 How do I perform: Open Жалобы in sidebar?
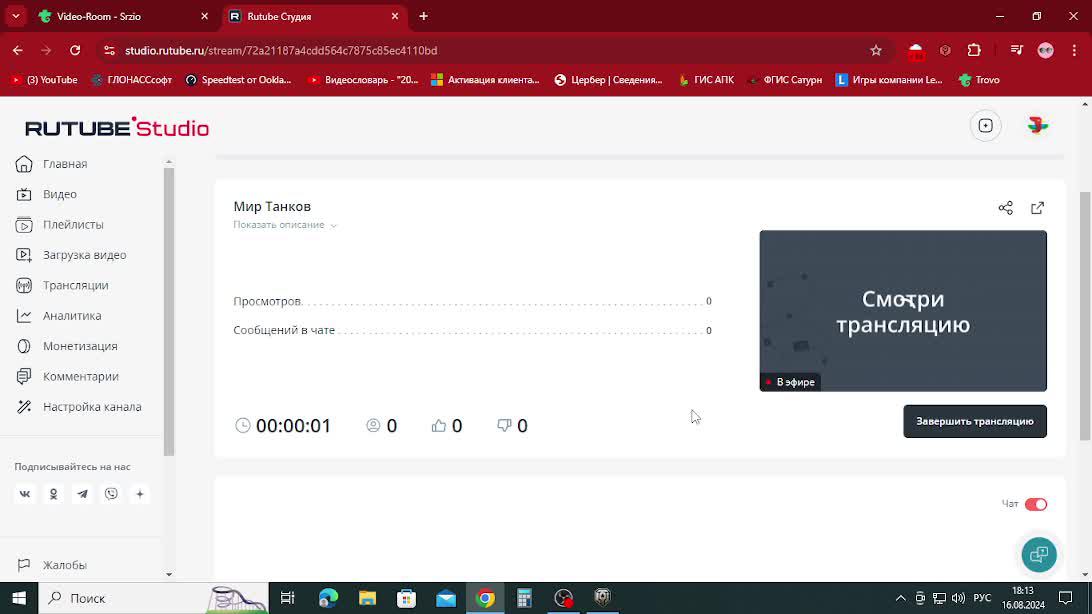coord(52,565)
